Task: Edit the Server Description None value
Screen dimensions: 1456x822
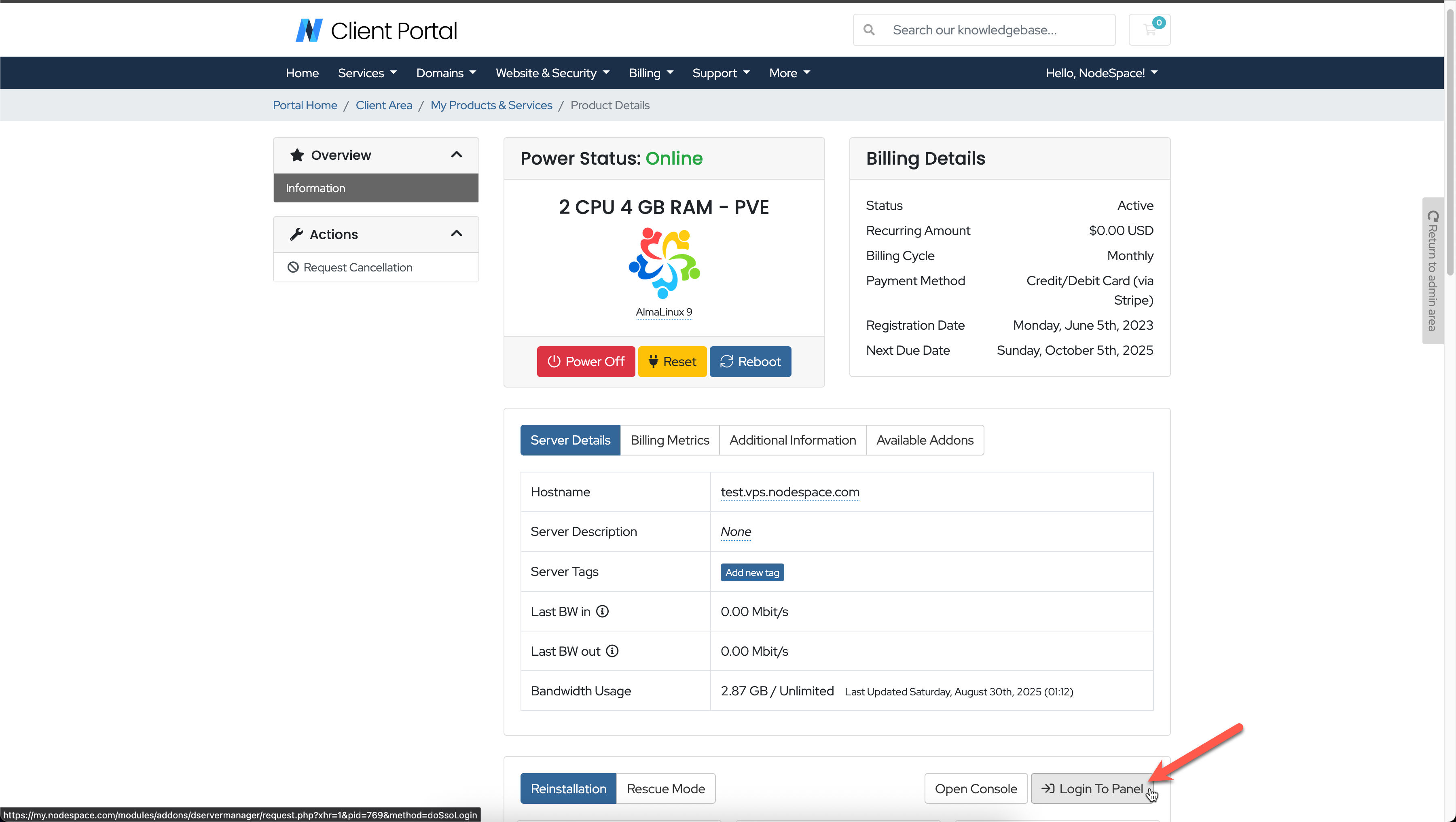Action: [x=735, y=532]
